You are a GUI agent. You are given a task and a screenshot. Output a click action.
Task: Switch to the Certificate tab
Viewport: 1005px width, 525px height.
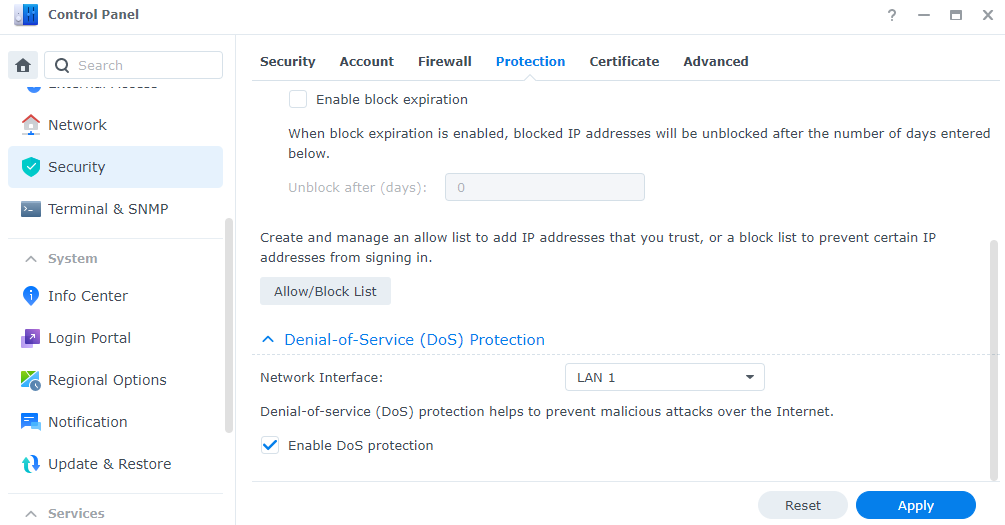point(624,62)
